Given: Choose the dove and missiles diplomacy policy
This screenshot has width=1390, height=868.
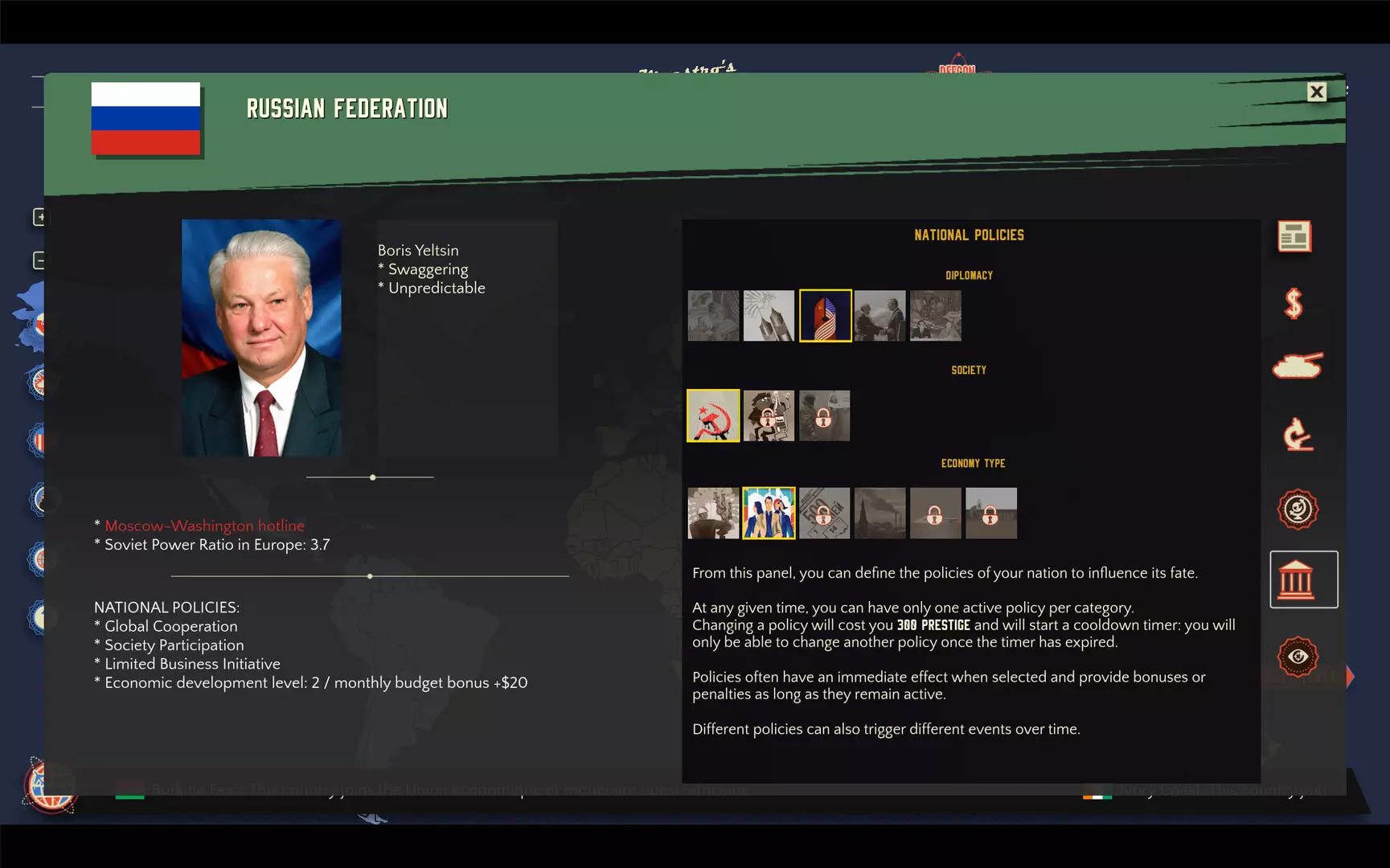Looking at the screenshot, I should [x=769, y=316].
